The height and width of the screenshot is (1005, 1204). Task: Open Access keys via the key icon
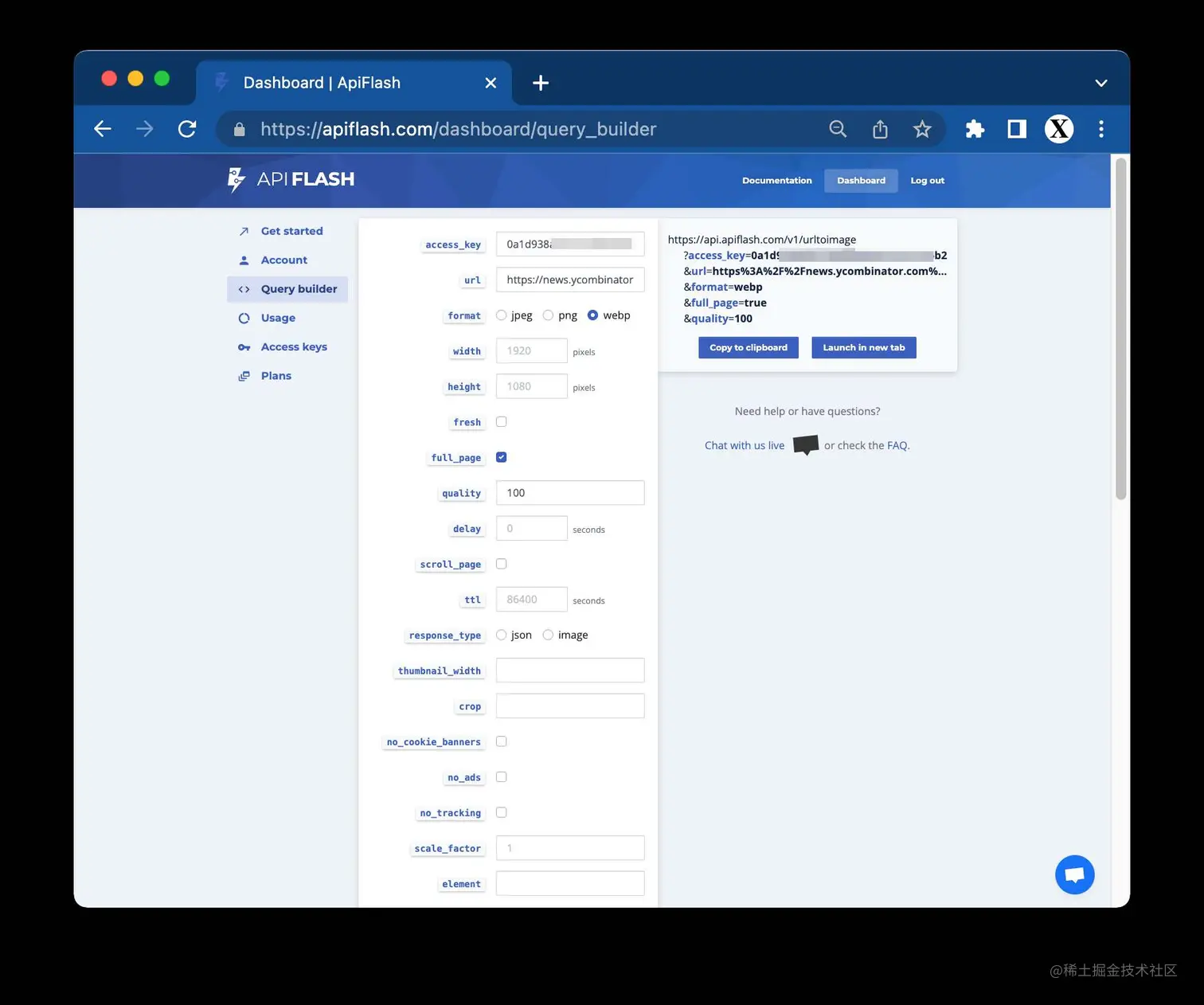[x=243, y=346]
